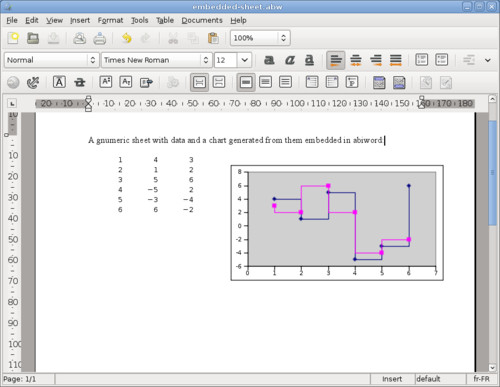500x387 pixels.
Task: Click the hyperlink globe icon
Action: click(x=13, y=82)
